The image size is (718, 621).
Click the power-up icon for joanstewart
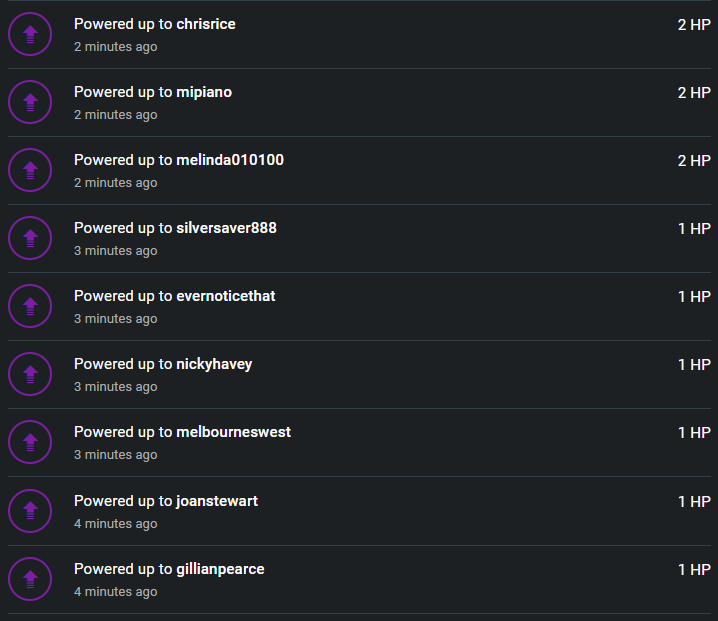pos(30,511)
